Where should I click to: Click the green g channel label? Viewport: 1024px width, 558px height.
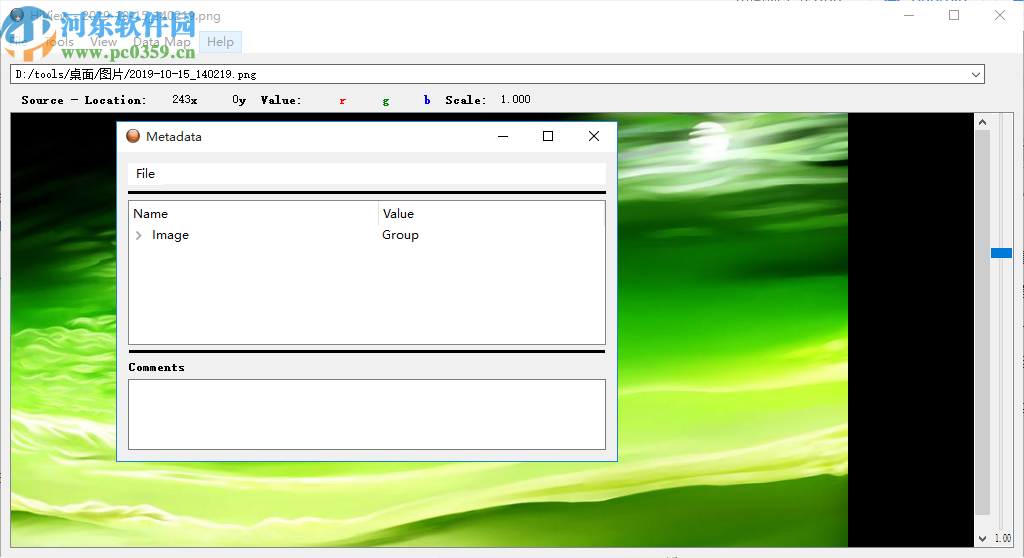click(386, 101)
